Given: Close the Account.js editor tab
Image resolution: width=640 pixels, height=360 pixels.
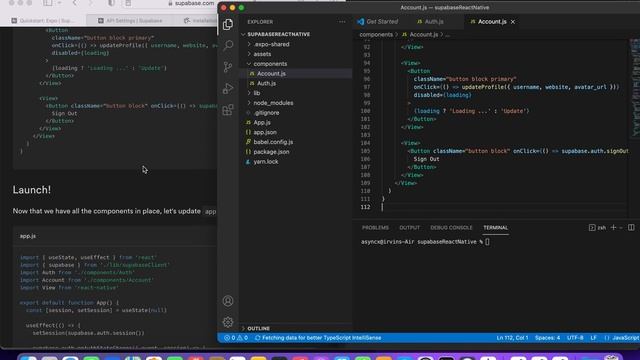Looking at the screenshot, I should click(513, 22).
